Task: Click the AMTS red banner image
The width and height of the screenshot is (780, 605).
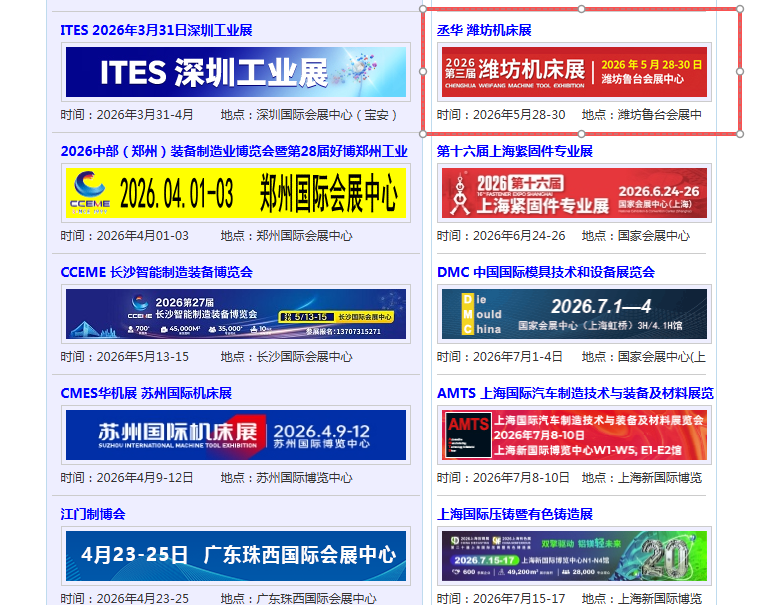Action: (x=574, y=435)
